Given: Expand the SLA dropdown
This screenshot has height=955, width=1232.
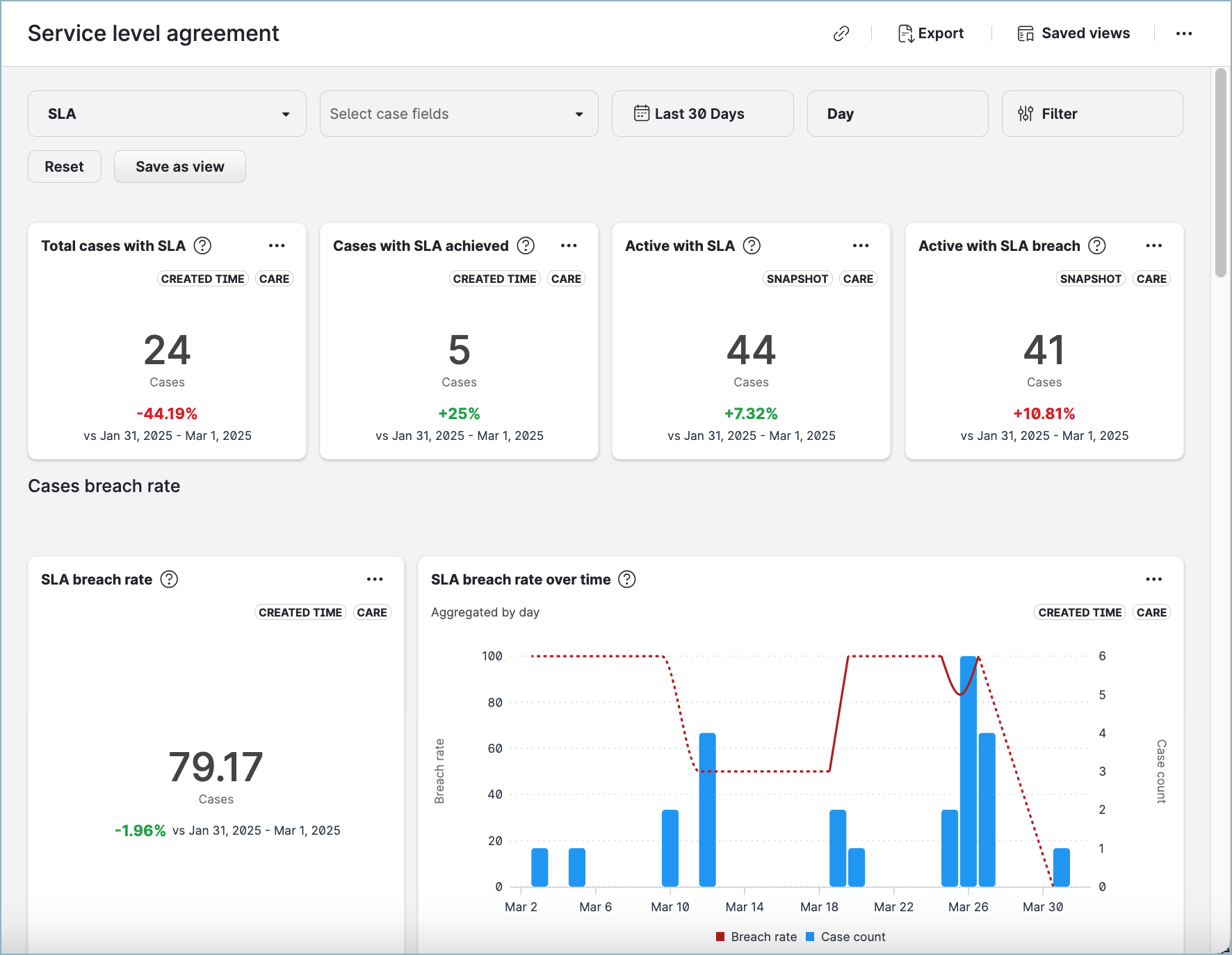Looking at the screenshot, I should pyautogui.click(x=167, y=114).
